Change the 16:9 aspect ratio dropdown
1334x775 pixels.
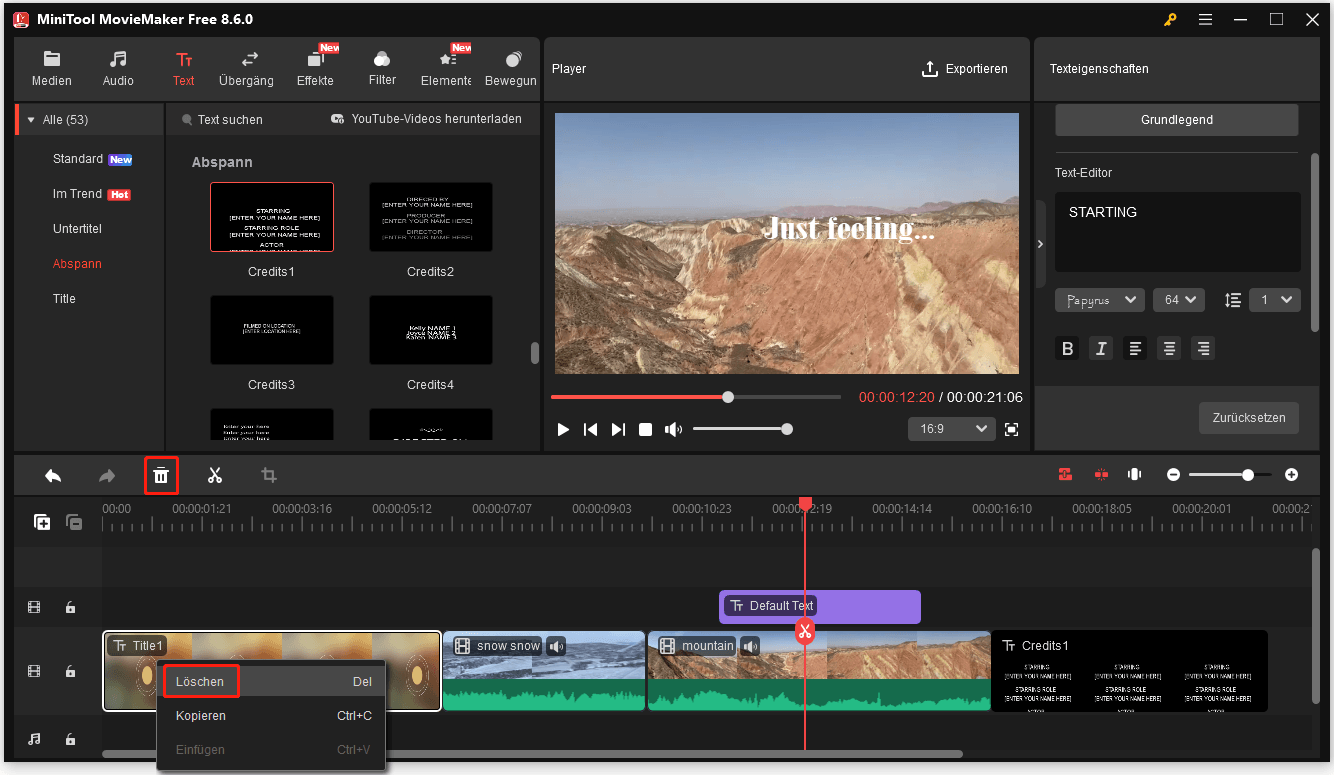(951, 430)
